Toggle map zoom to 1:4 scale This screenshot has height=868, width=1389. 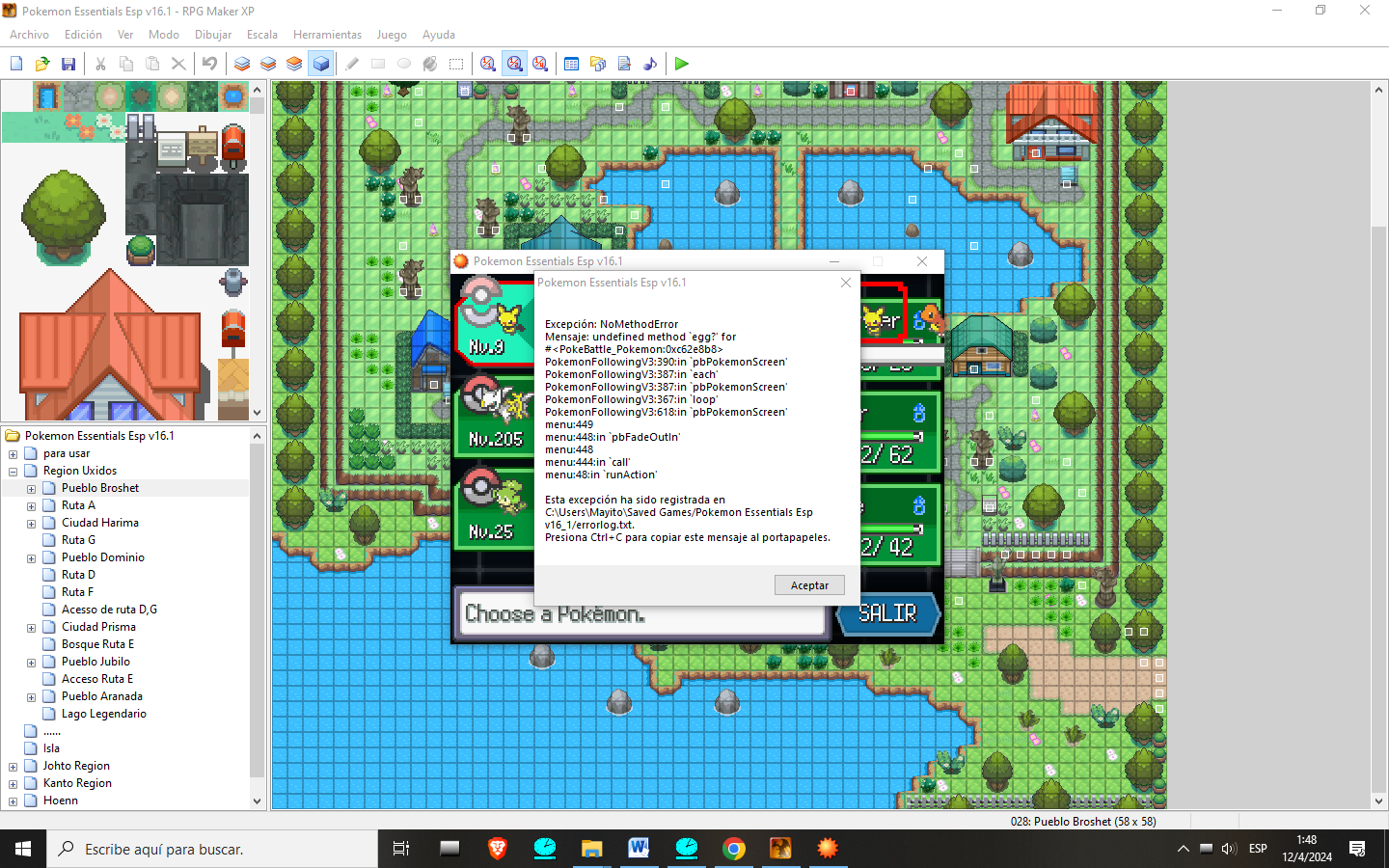tap(540, 64)
